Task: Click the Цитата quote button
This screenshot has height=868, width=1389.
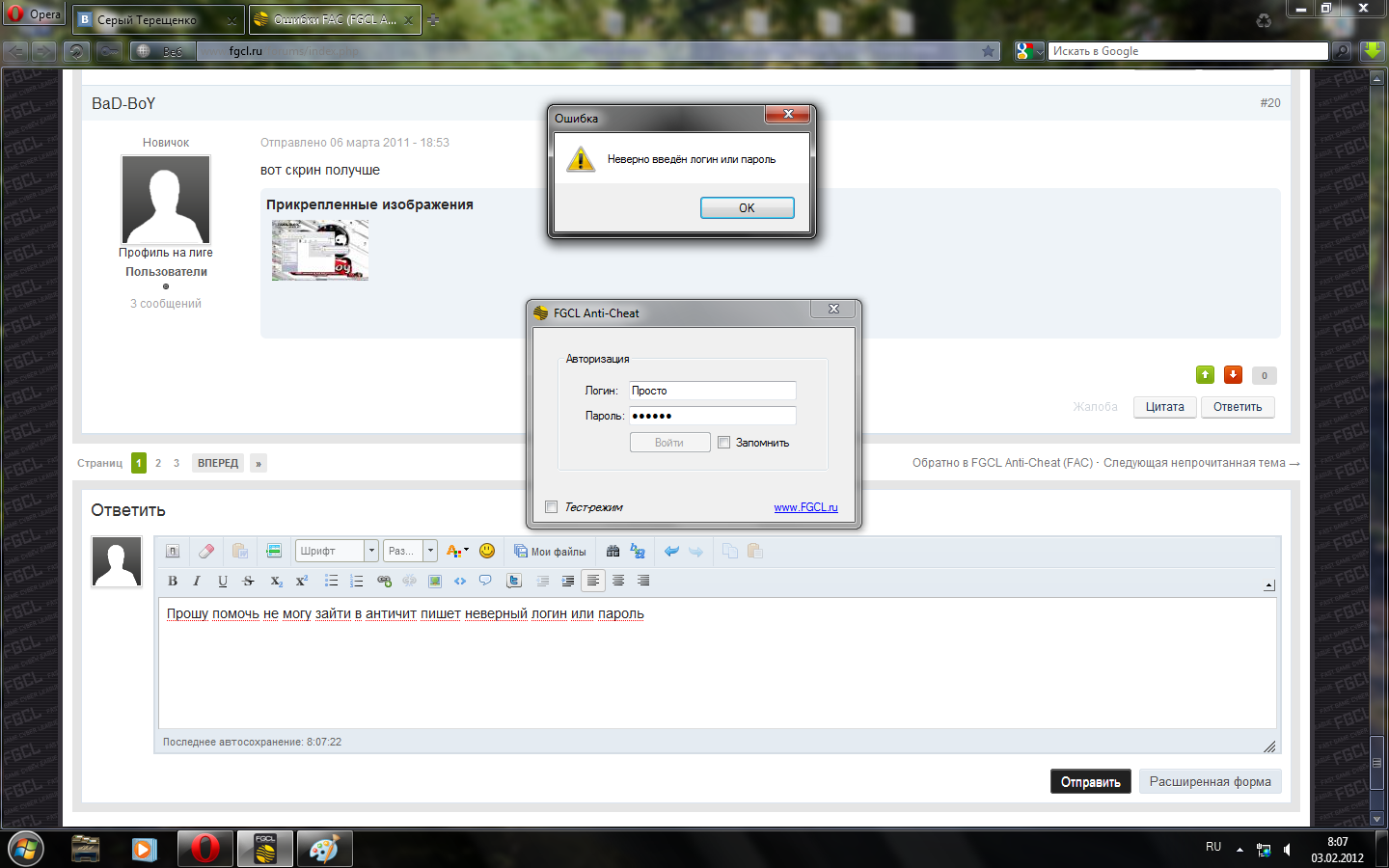Action: (1164, 407)
